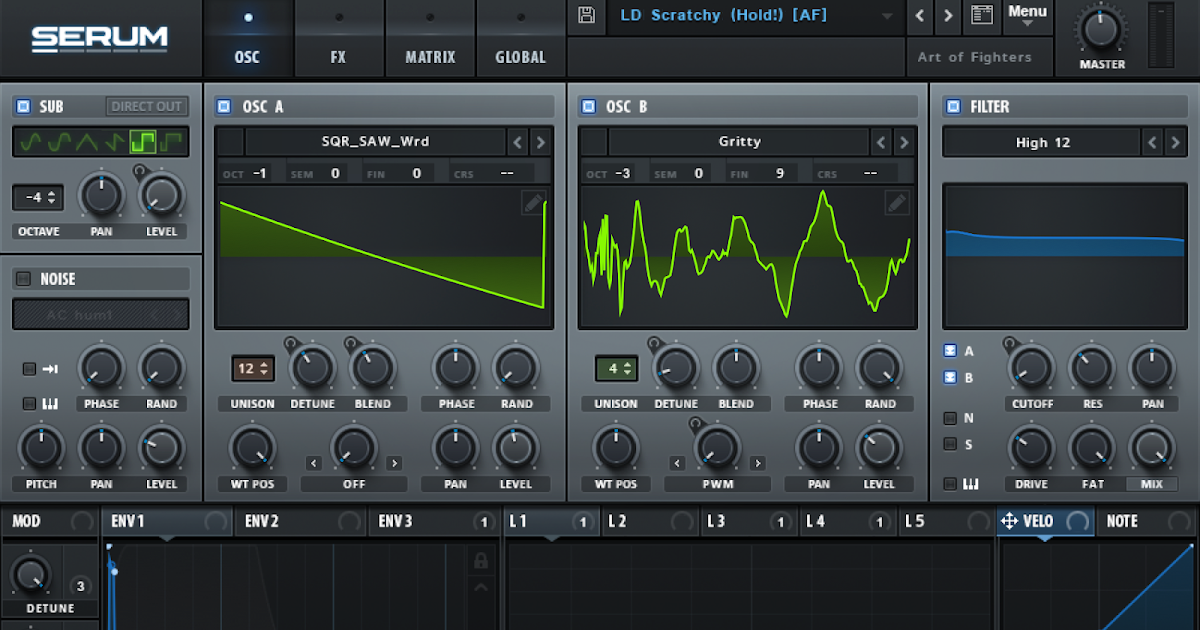Open the SQR_SAW_Wrd wavetable selector
The width and height of the screenshot is (1200, 630).
[x=375, y=142]
